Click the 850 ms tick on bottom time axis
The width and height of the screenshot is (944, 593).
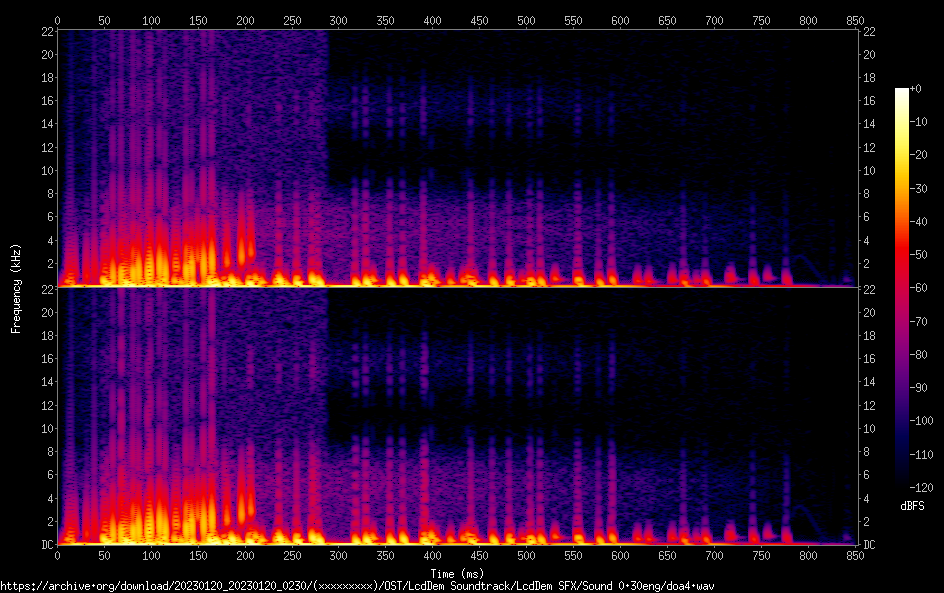855,555
